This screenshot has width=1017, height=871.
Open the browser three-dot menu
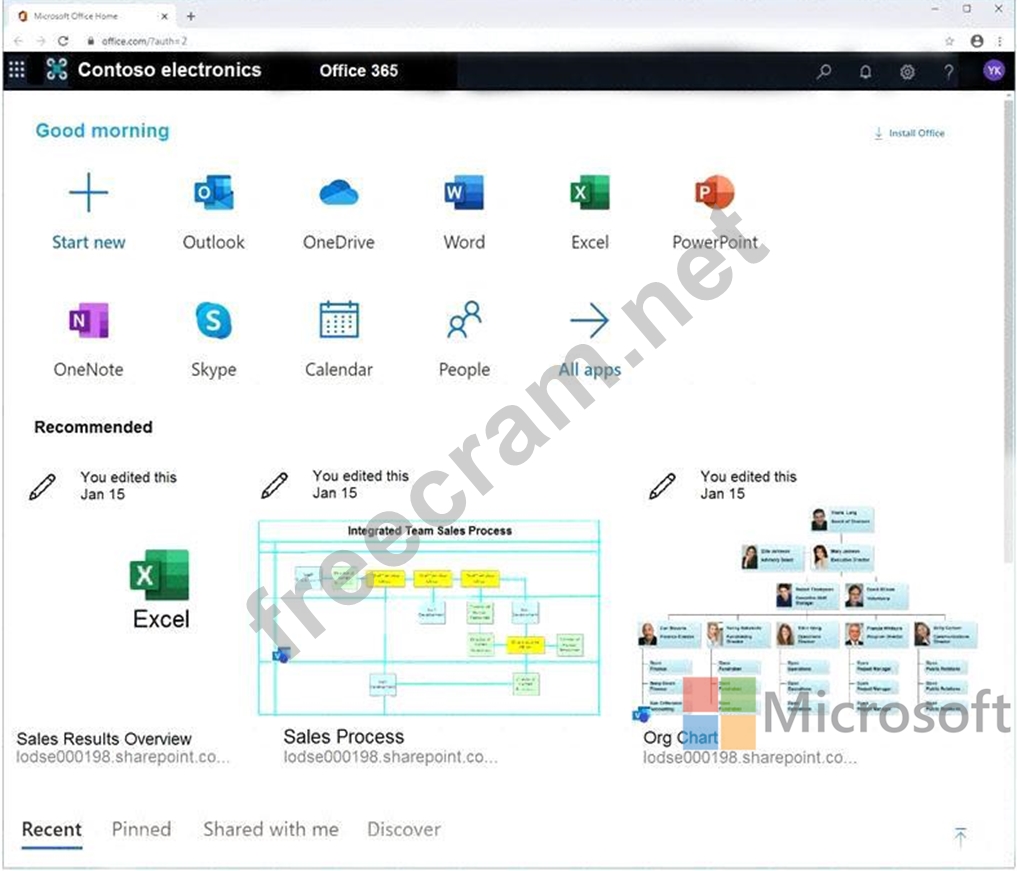tap(999, 41)
